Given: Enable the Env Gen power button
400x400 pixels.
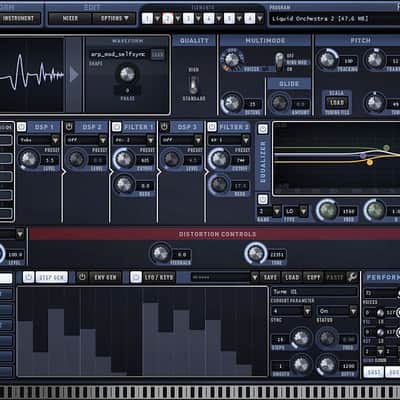Looking at the screenshot, I should 82,277.
